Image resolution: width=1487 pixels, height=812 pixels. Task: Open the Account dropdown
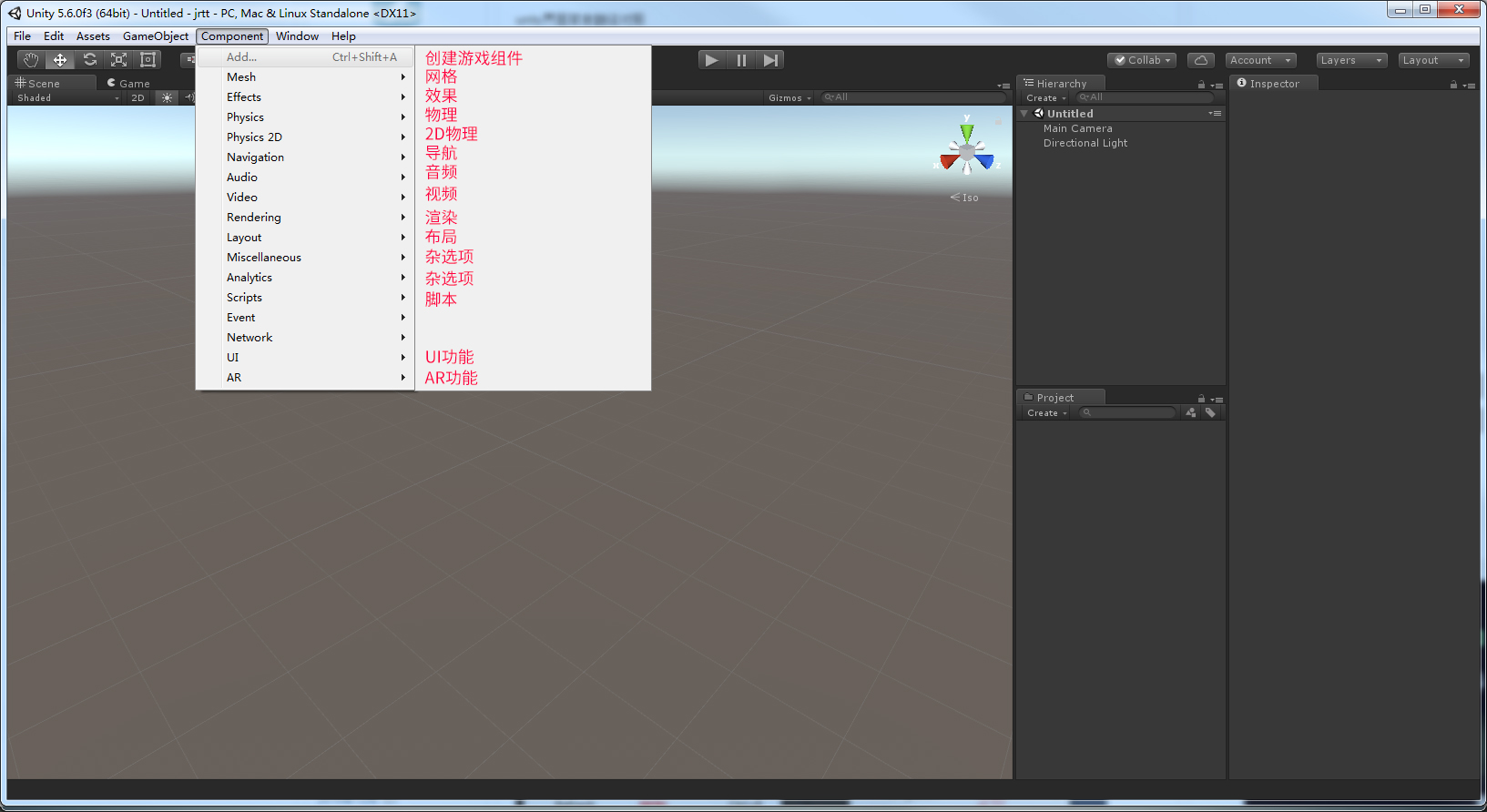1260,60
